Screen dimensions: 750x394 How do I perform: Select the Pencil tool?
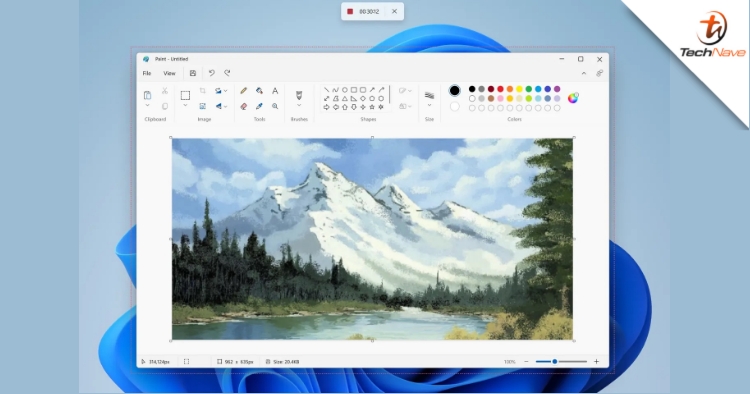click(243, 91)
